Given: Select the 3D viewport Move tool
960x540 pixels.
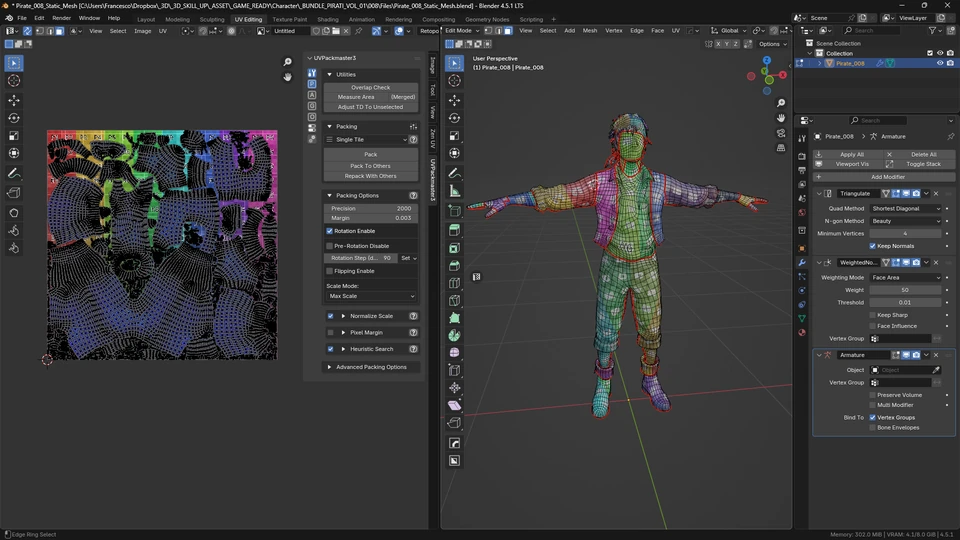Looking at the screenshot, I should coord(454,100).
